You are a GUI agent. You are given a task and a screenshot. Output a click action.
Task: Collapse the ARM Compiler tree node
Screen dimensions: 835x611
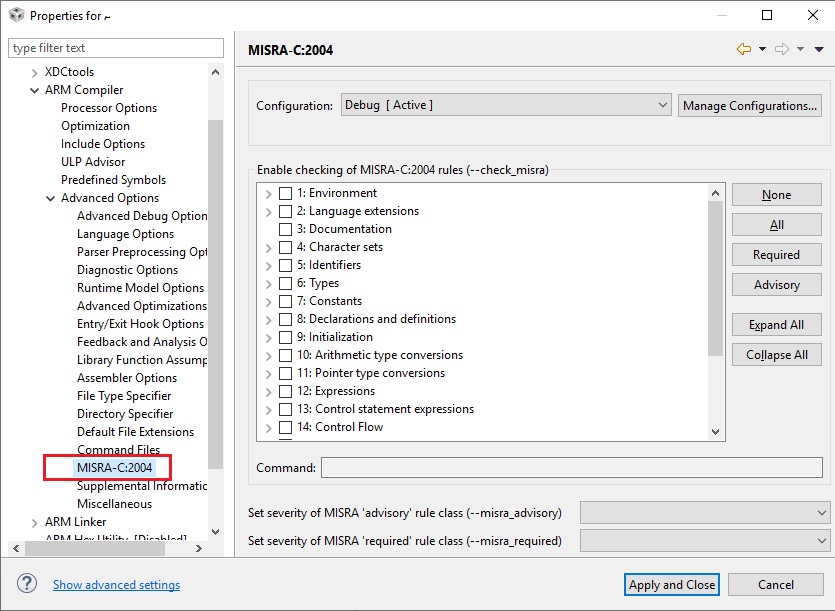tap(35, 91)
